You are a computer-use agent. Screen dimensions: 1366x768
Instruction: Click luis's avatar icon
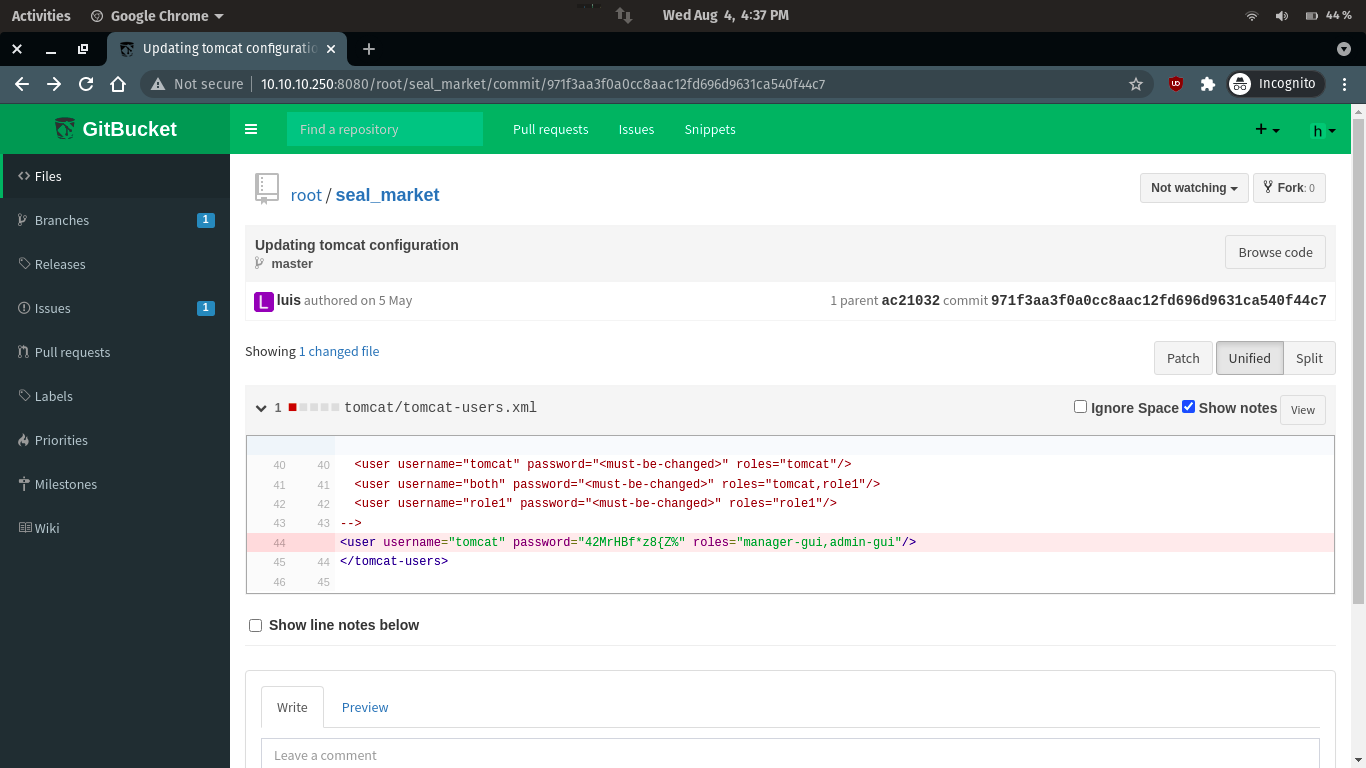(263, 301)
